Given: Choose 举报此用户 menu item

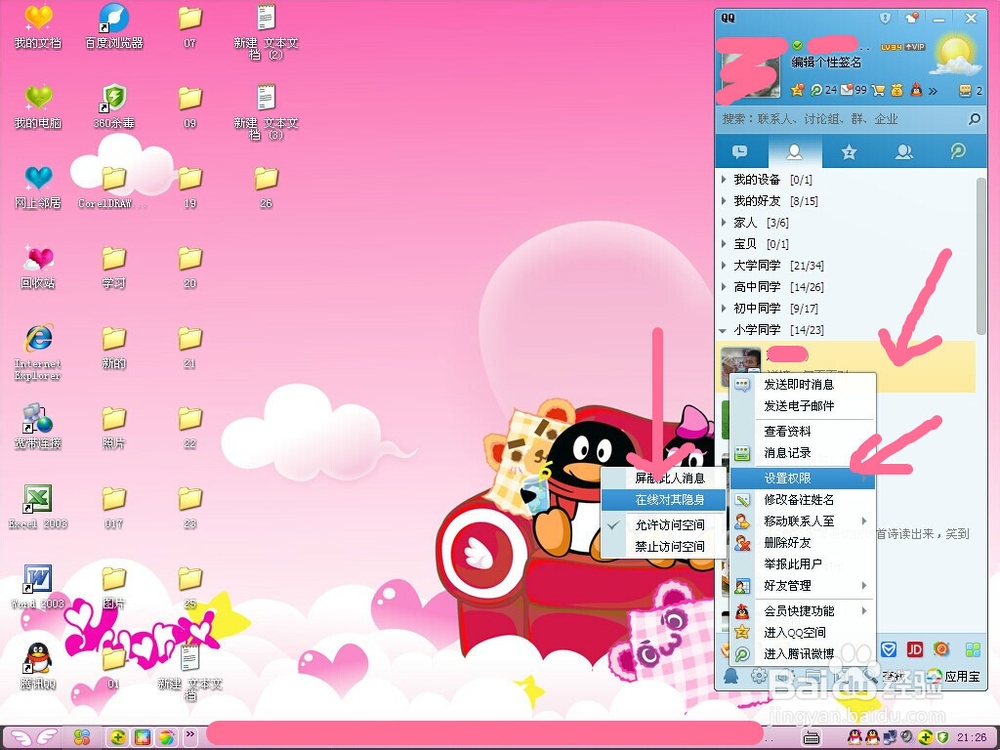Looking at the screenshot, I should 802,564.
